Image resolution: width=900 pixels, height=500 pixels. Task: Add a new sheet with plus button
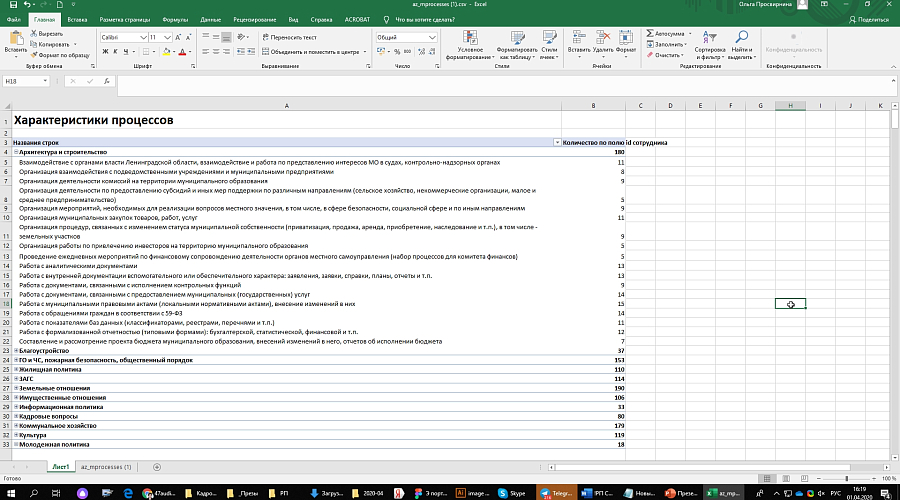pos(157,467)
